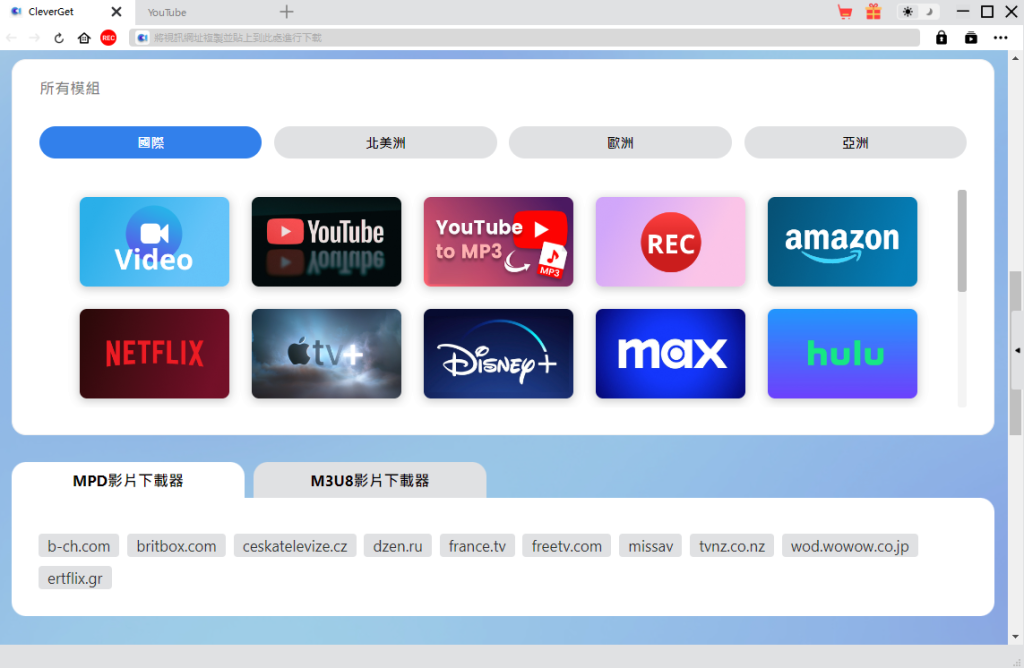
Task: Open the gift box icon
Action: pos(873,12)
